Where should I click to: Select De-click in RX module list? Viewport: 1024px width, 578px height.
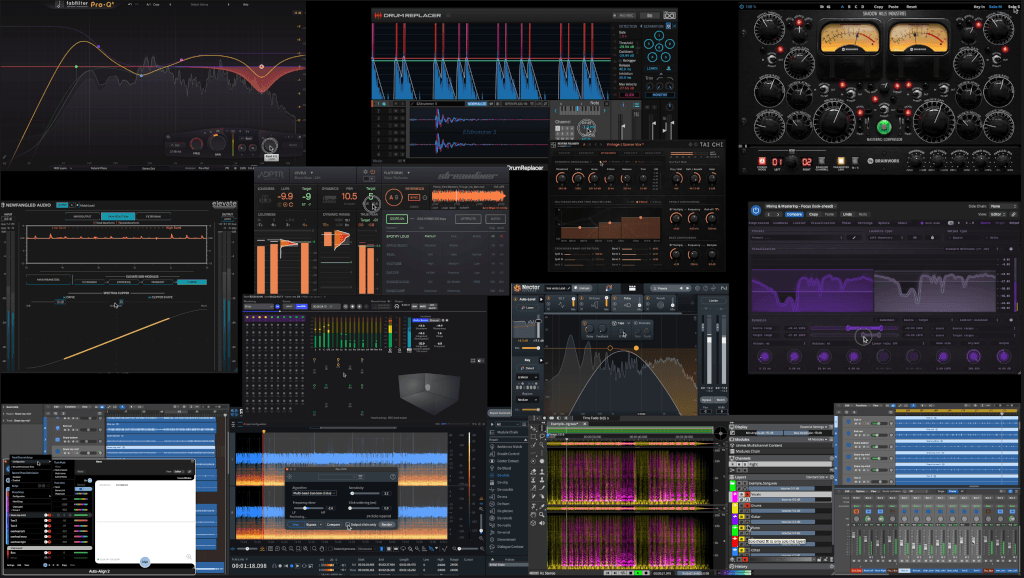503,475
